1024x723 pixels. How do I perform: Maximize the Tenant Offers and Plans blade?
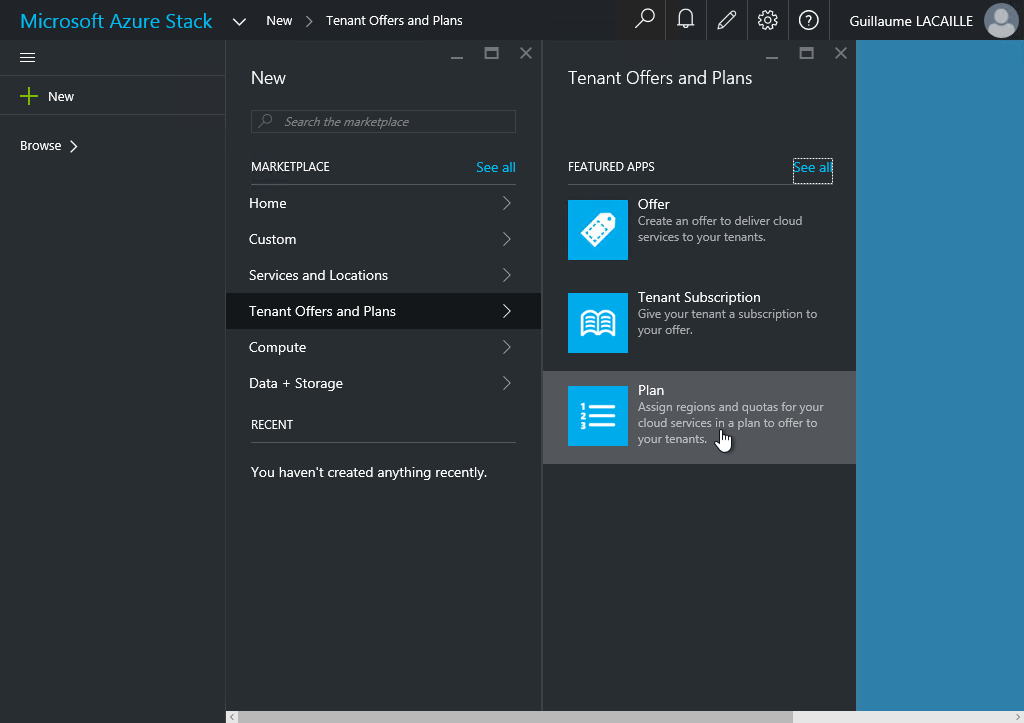(x=807, y=53)
